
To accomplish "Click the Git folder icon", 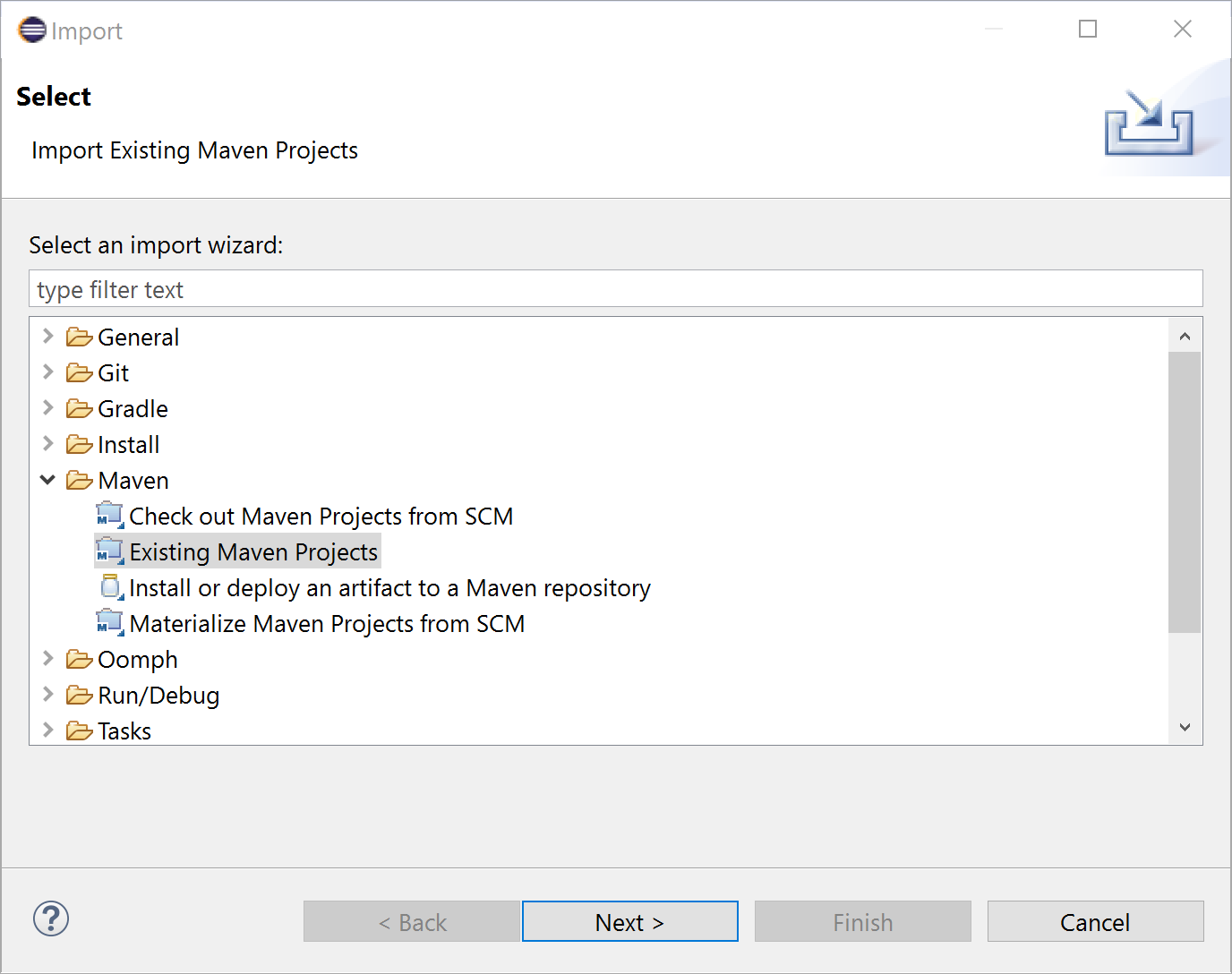I will pos(80,373).
